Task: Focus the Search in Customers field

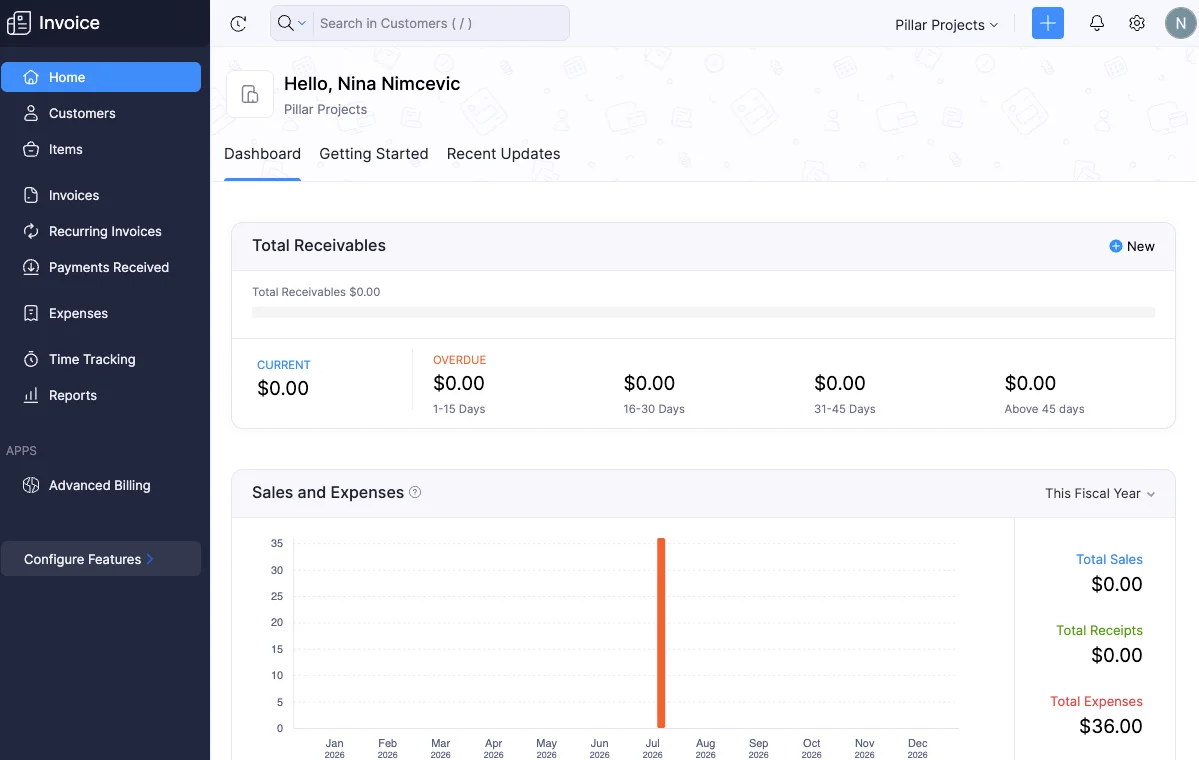Action: pos(442,23)
